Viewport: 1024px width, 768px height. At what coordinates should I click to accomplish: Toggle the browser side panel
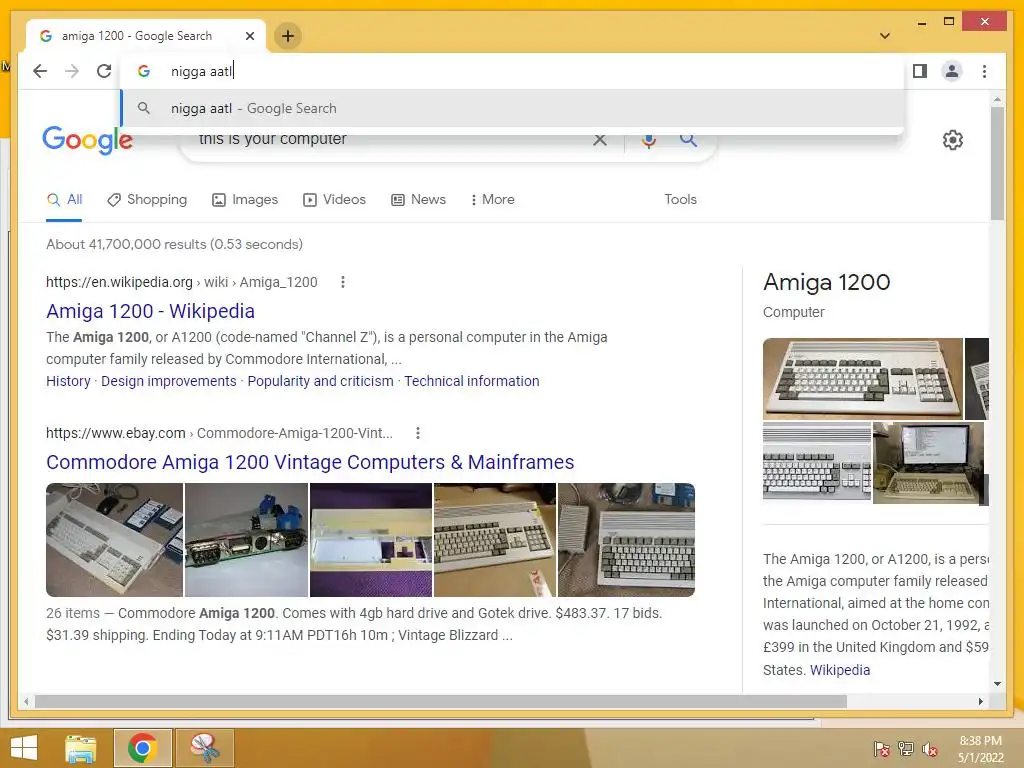pos(920,71)
